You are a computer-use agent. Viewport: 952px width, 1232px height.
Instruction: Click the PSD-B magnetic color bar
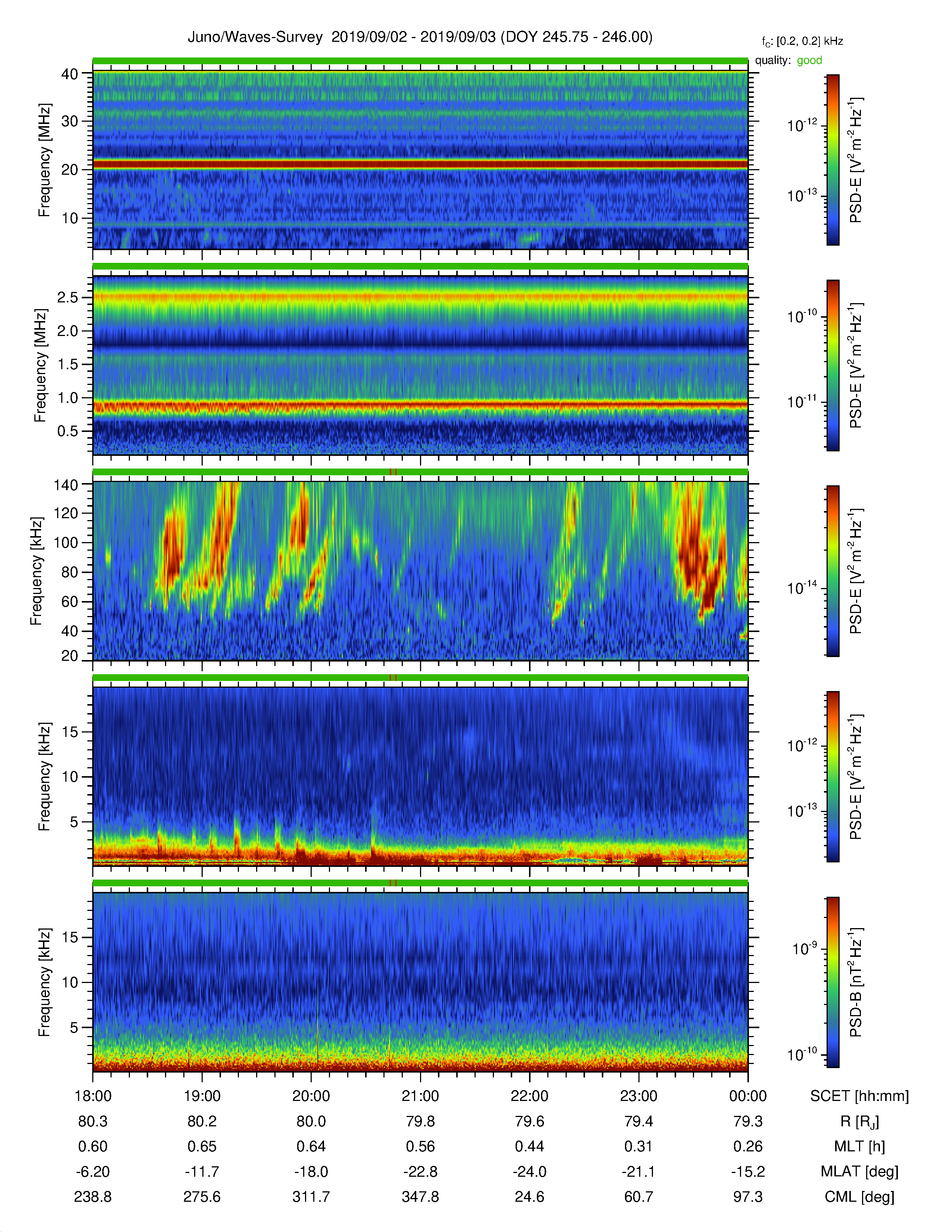pyautogui.click(x=833, y=982)
